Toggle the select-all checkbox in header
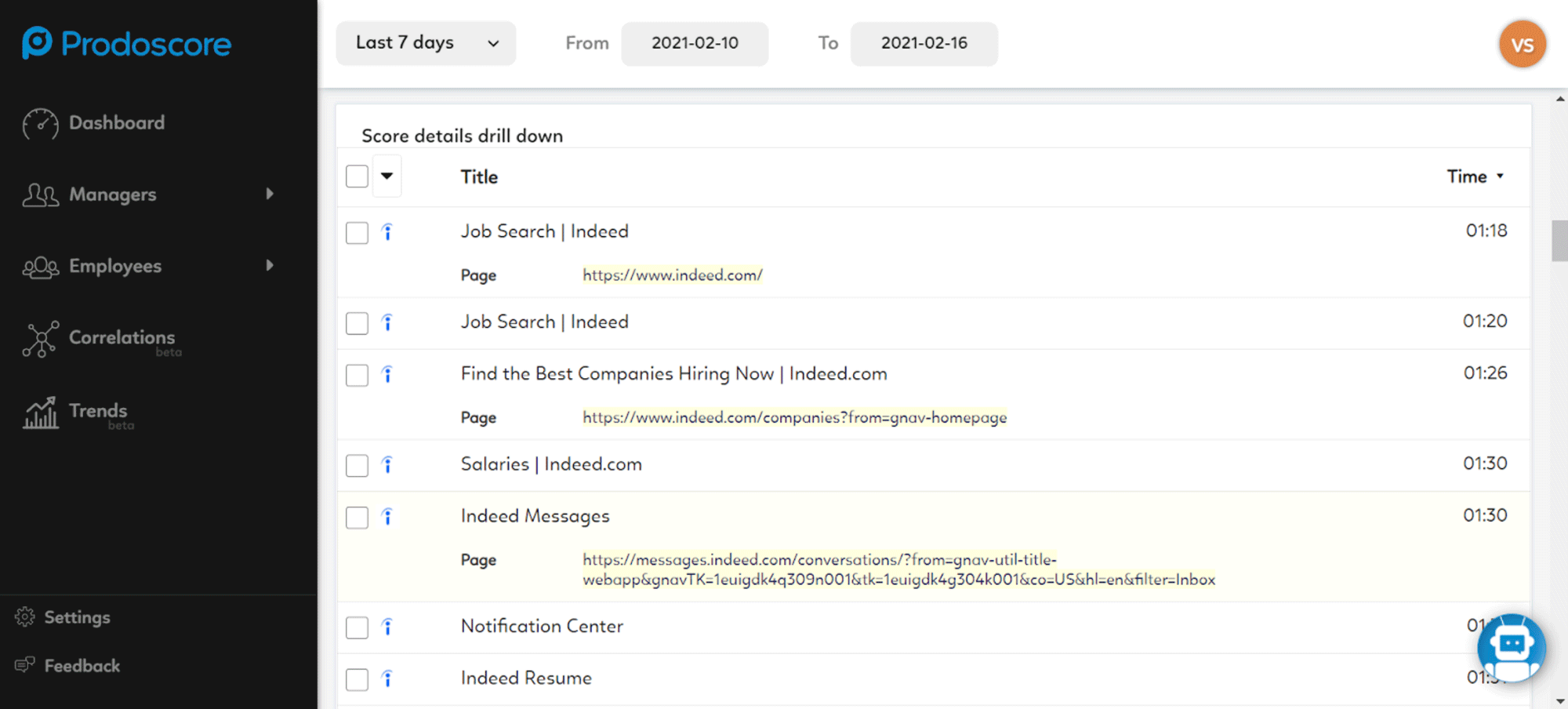The width and height of the screenshot is (1568, 709). [357, 176]
